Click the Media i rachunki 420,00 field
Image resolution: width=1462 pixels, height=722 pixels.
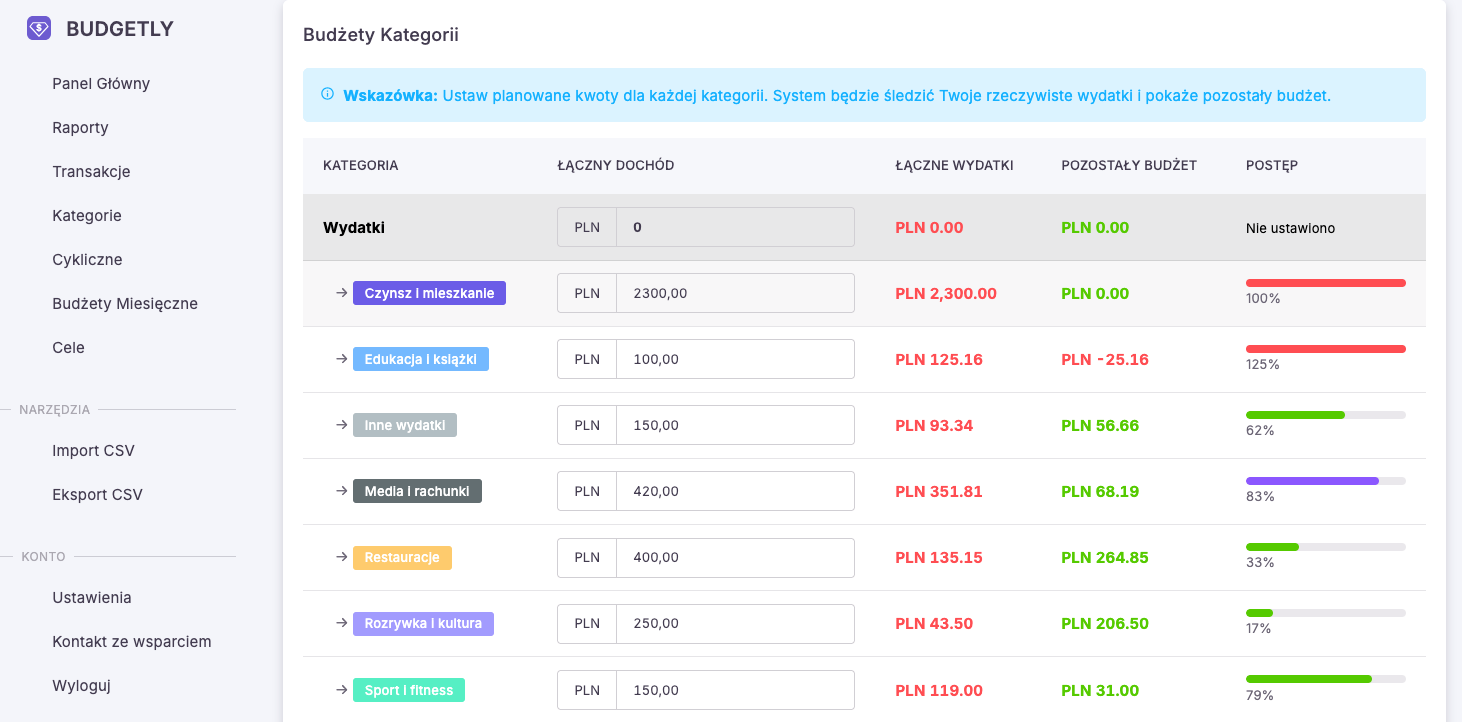tap(735, 491)
